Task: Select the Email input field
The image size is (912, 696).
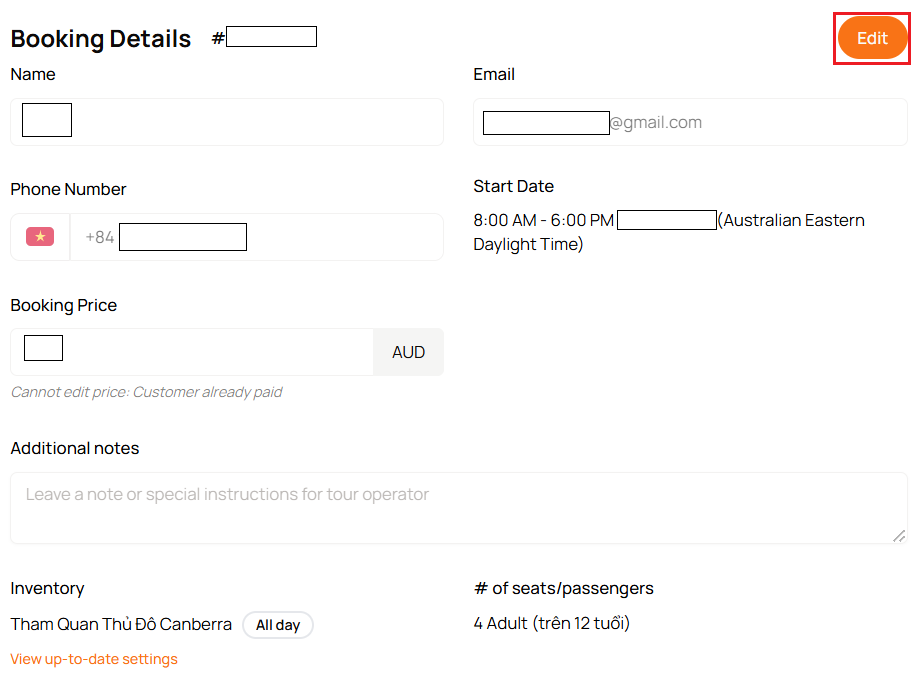Action: (x=690, y=122)
